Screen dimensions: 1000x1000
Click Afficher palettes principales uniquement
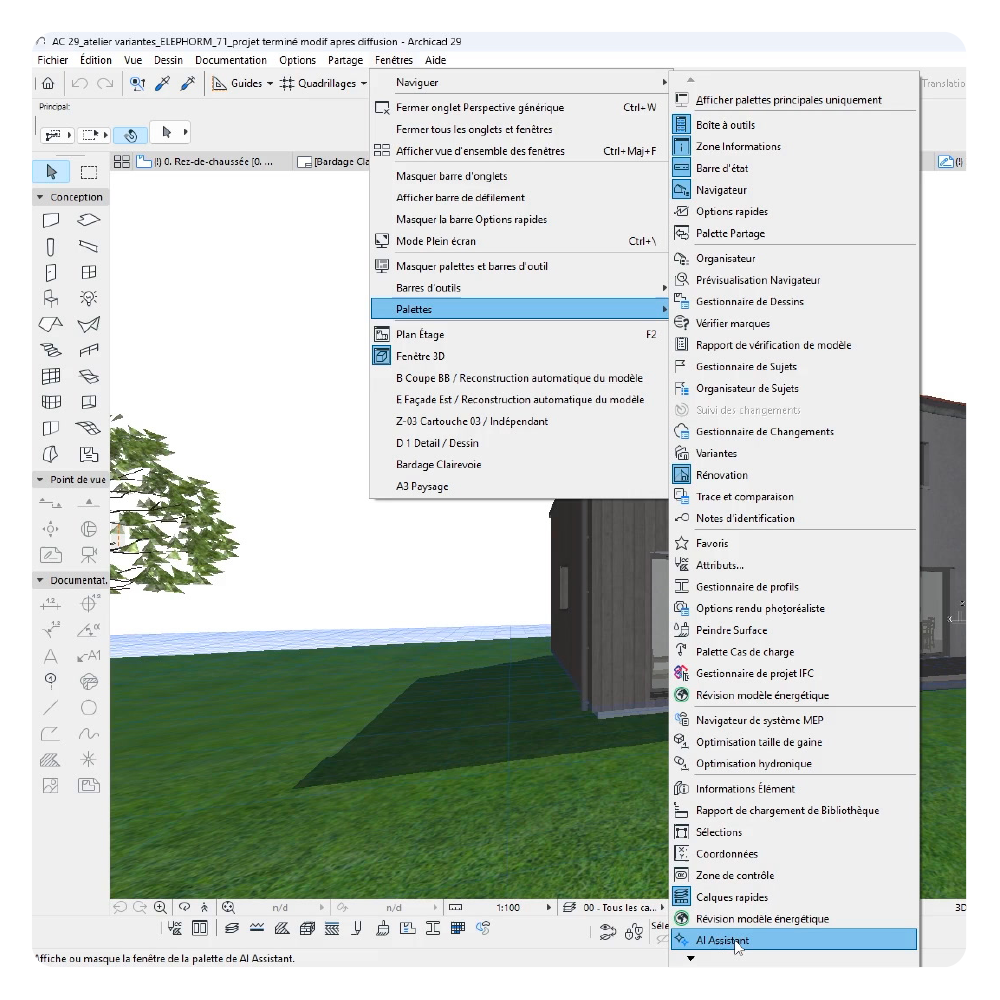(788, 100)
